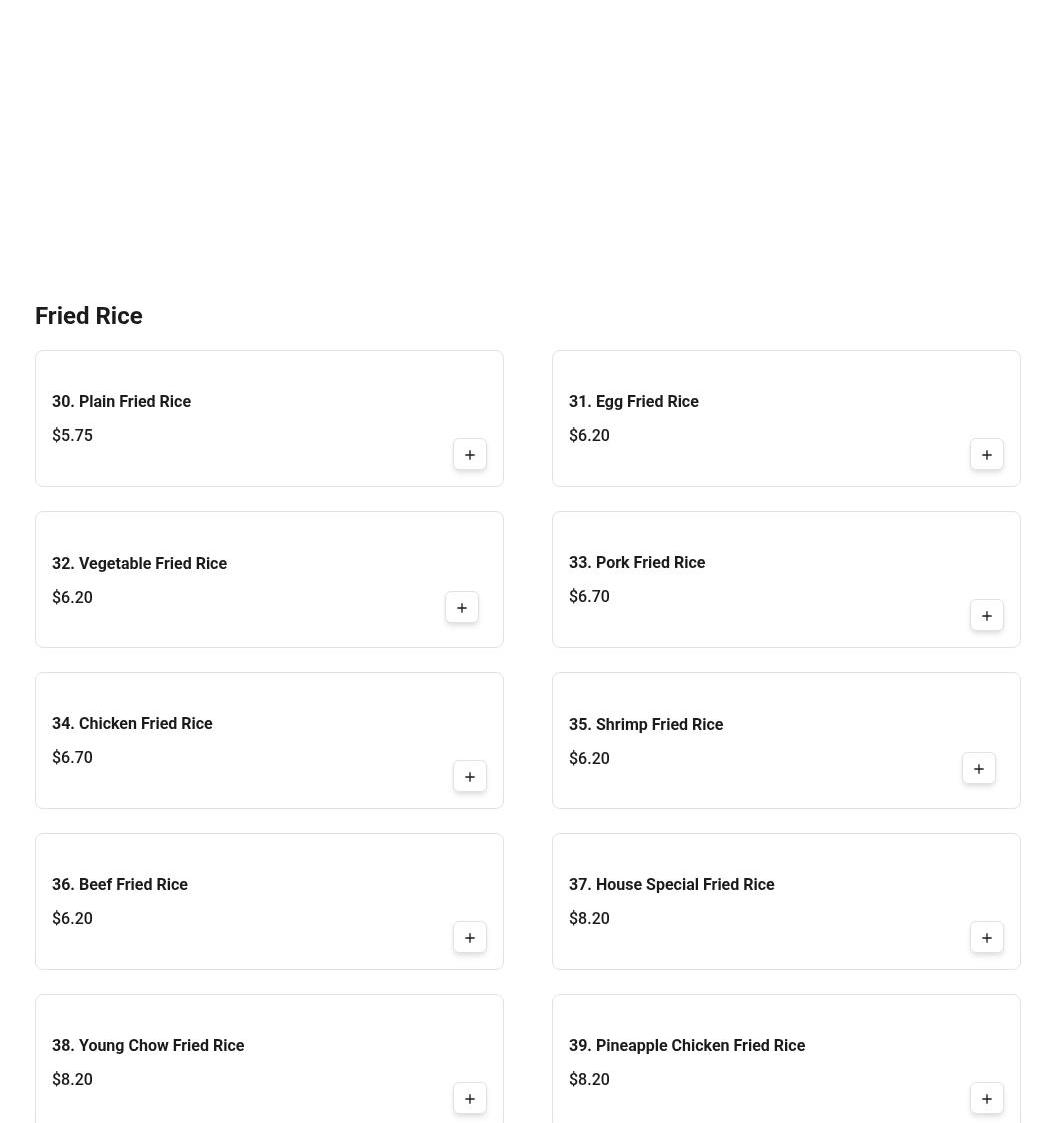Add Beef Fried Rice to order
1050x1123 pixels.
(x=469, y=938)
